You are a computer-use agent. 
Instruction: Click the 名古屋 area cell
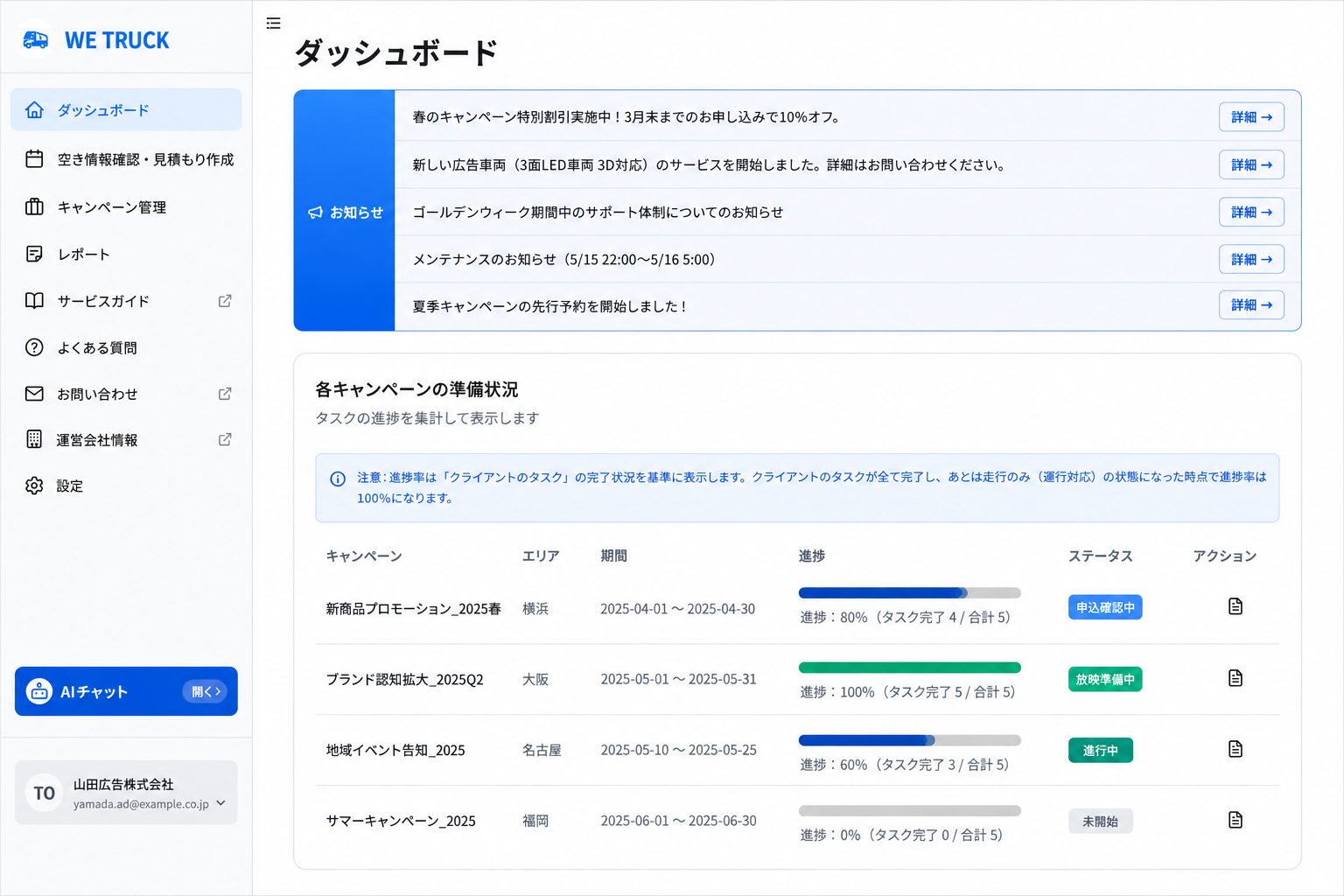[542, 751]
